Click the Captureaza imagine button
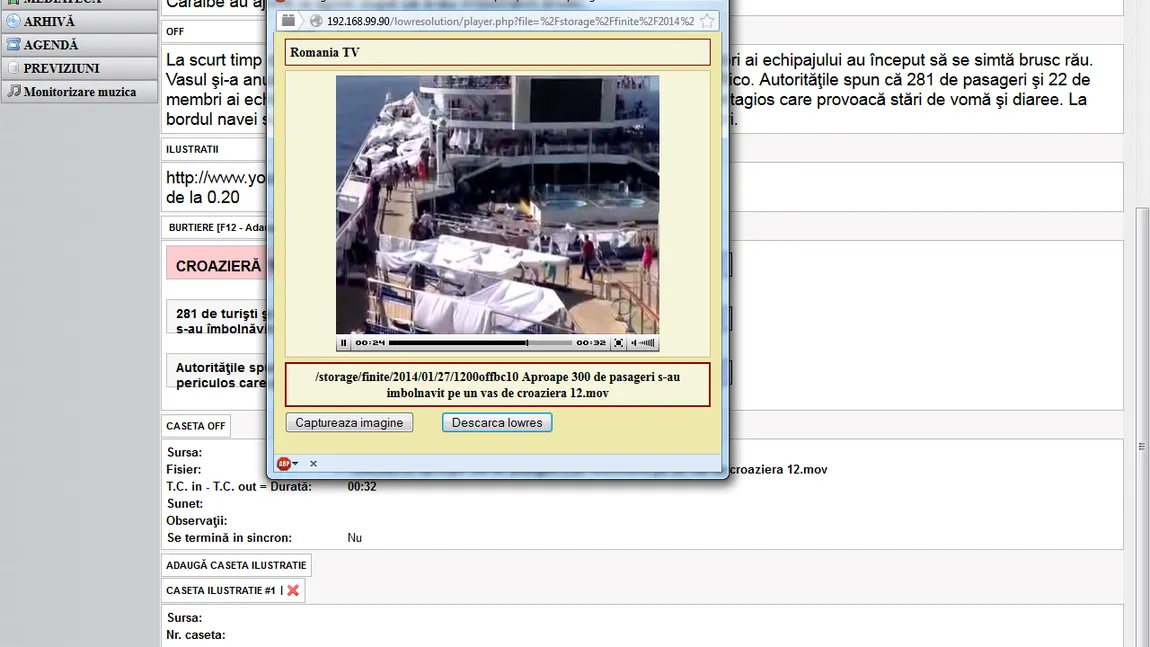Screen dimensions: 1150x647 tap(349, 423)
